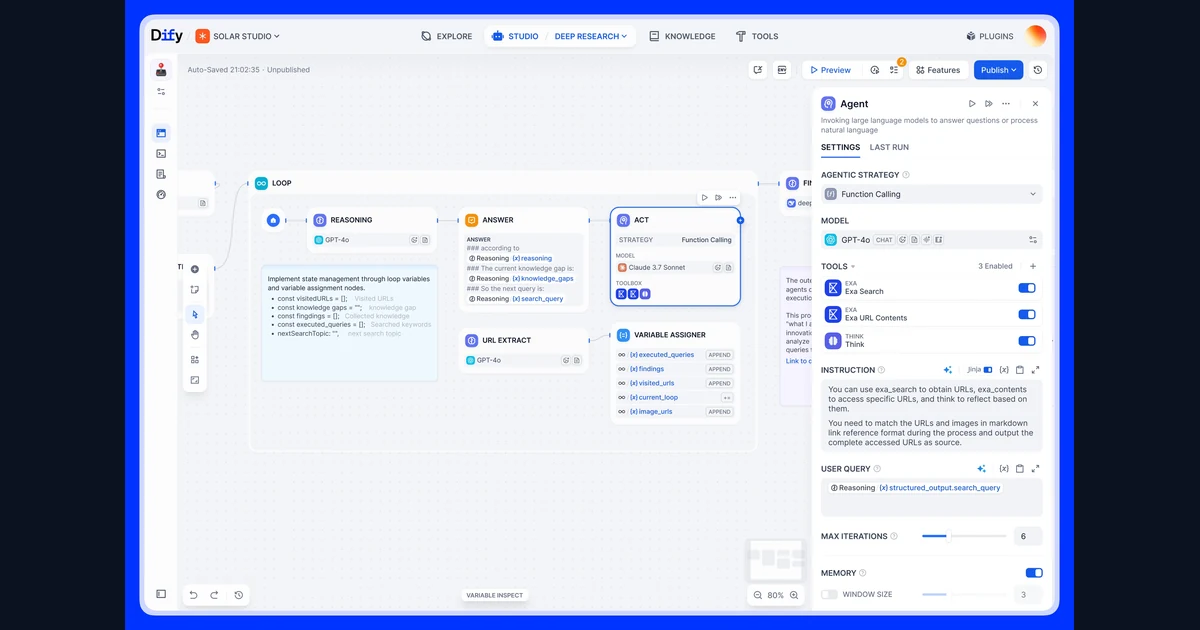Open the change history clock icon at bottom

coord(238,595)
